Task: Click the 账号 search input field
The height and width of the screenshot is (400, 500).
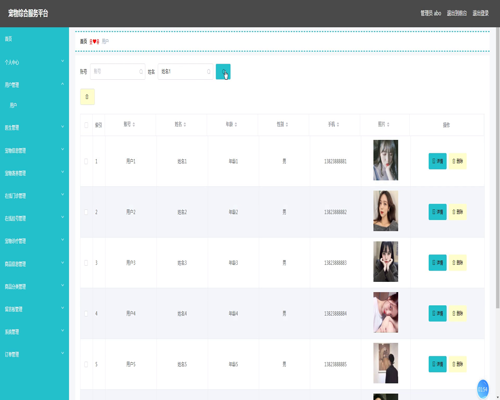Action: coord(118,71)
